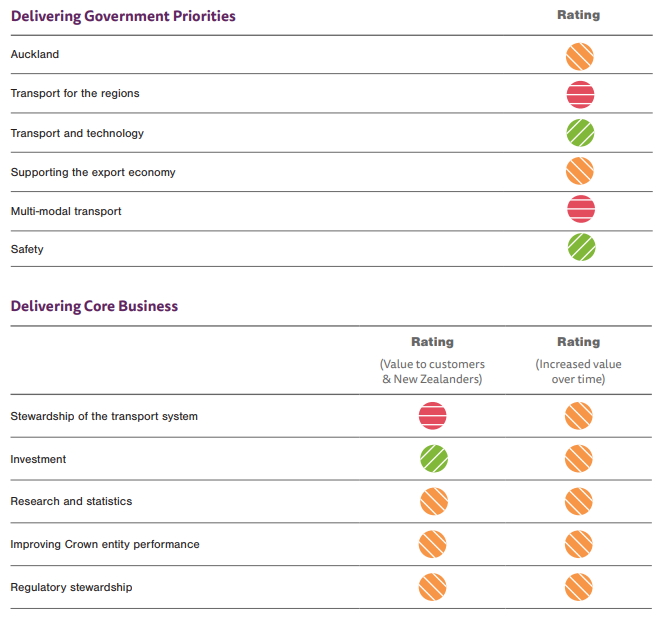Click the orange rating icon for Auckland
This screenshot has height=621, width=662.
pos(579,56)
